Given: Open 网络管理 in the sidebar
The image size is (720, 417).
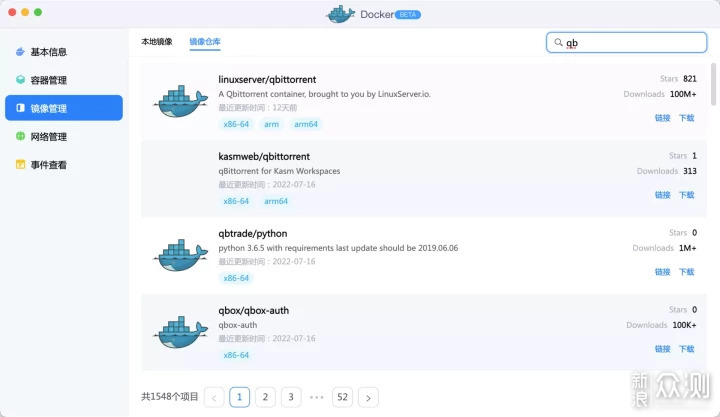Looking at the screenshot, I should [x=64, y=136].
